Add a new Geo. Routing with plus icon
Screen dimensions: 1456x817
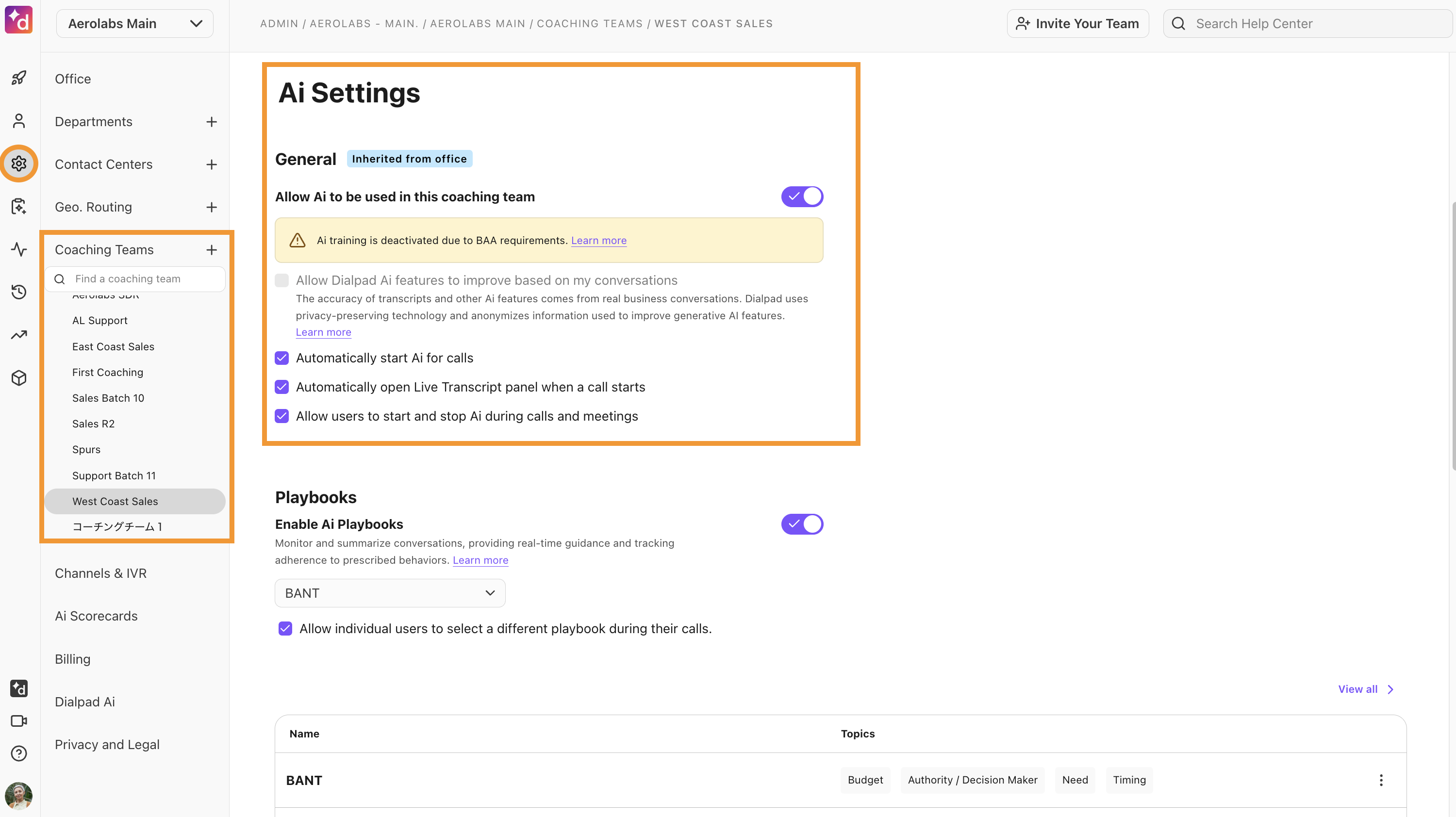tap(212, 207)
